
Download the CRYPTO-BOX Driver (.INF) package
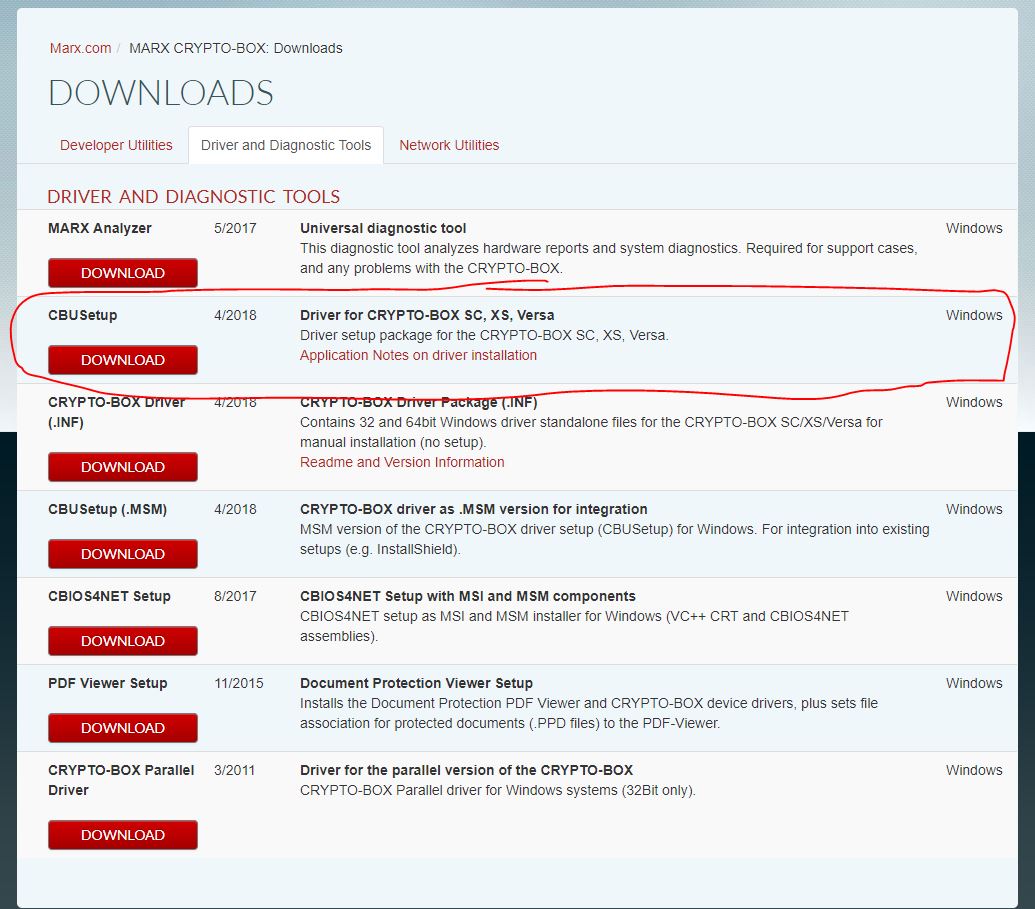(123, 467)
